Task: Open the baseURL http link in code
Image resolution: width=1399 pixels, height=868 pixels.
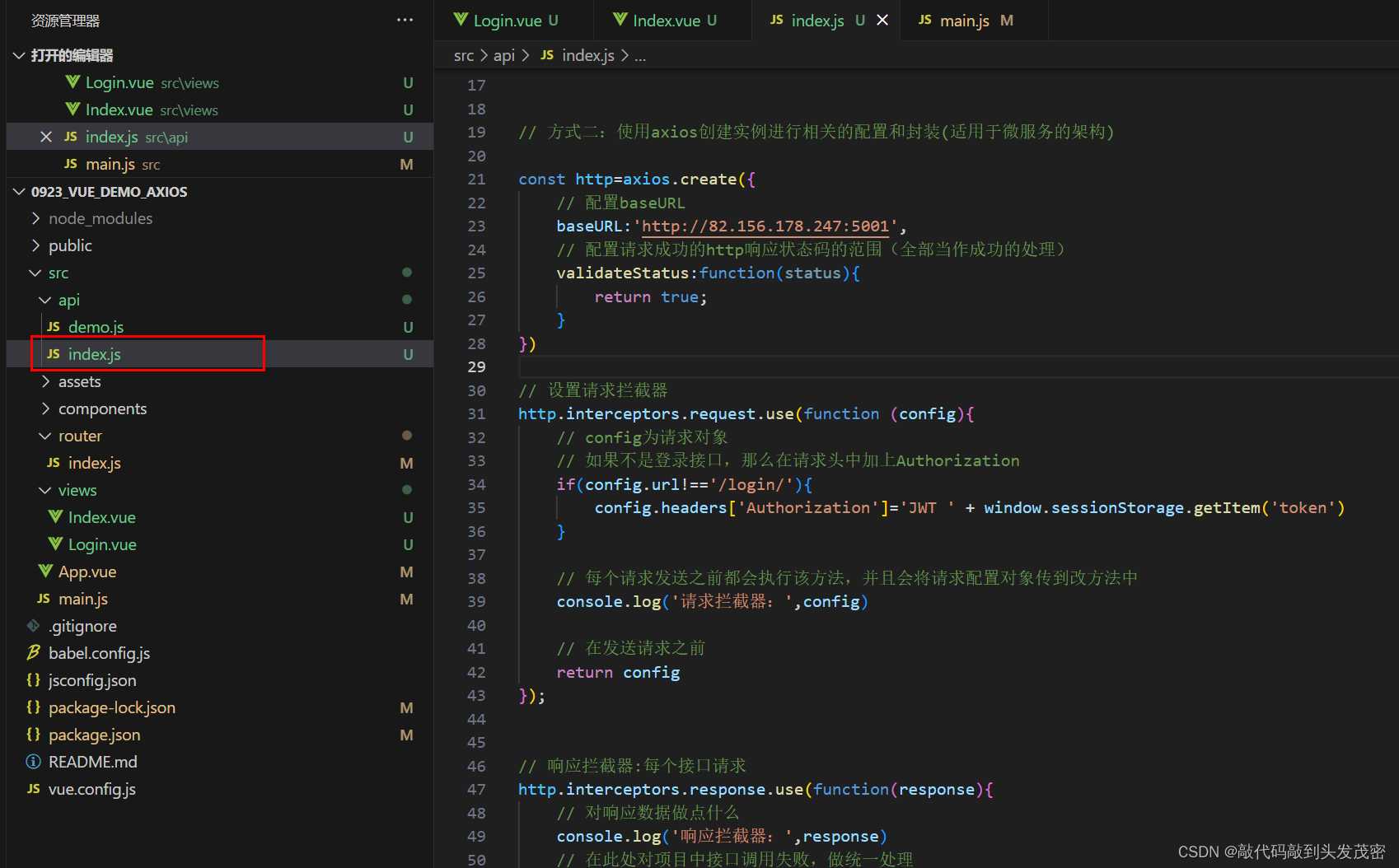Action: (765, 226)
